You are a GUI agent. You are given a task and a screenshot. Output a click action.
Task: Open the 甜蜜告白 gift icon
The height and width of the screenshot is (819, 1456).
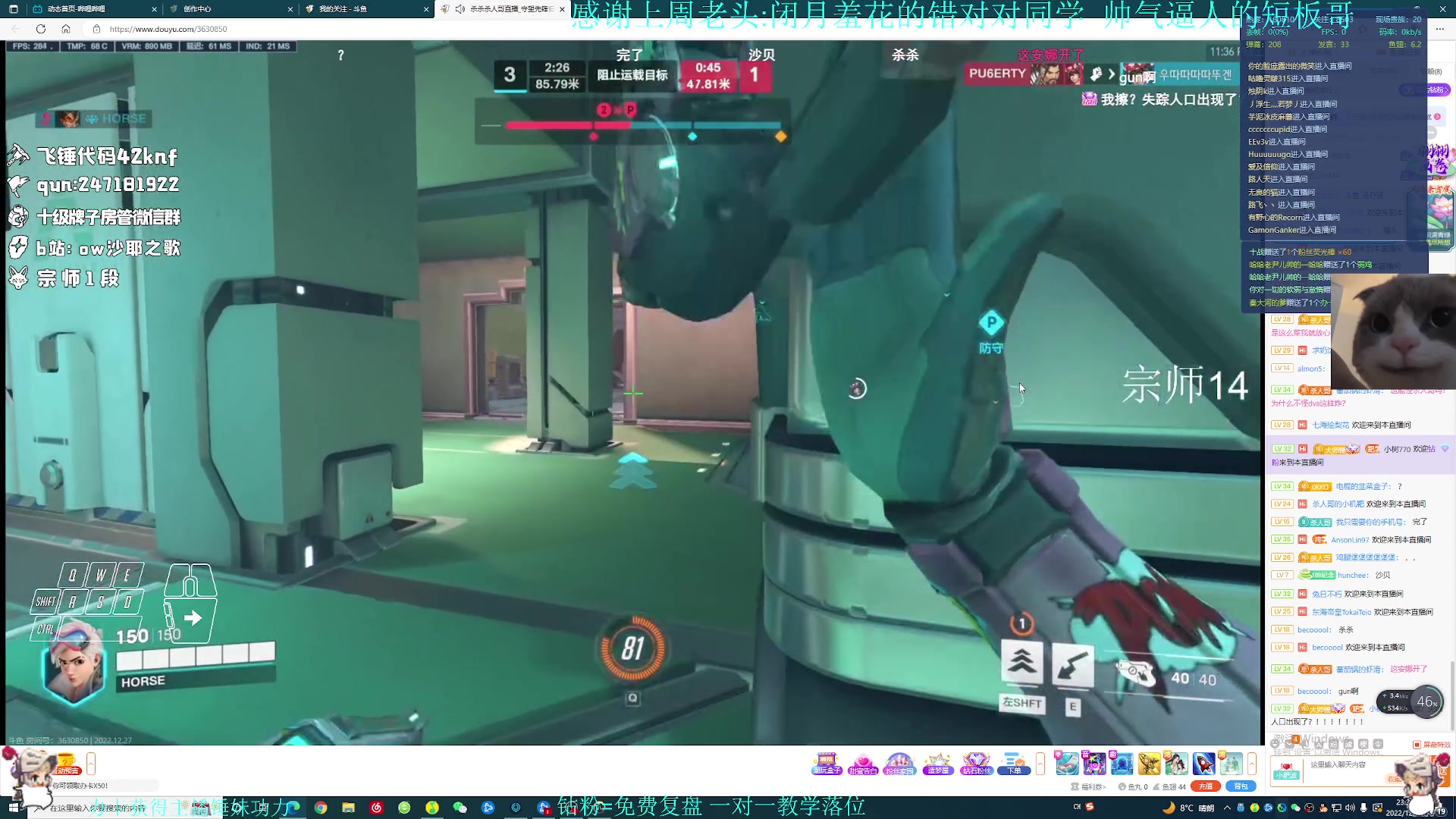pos(863,764)
